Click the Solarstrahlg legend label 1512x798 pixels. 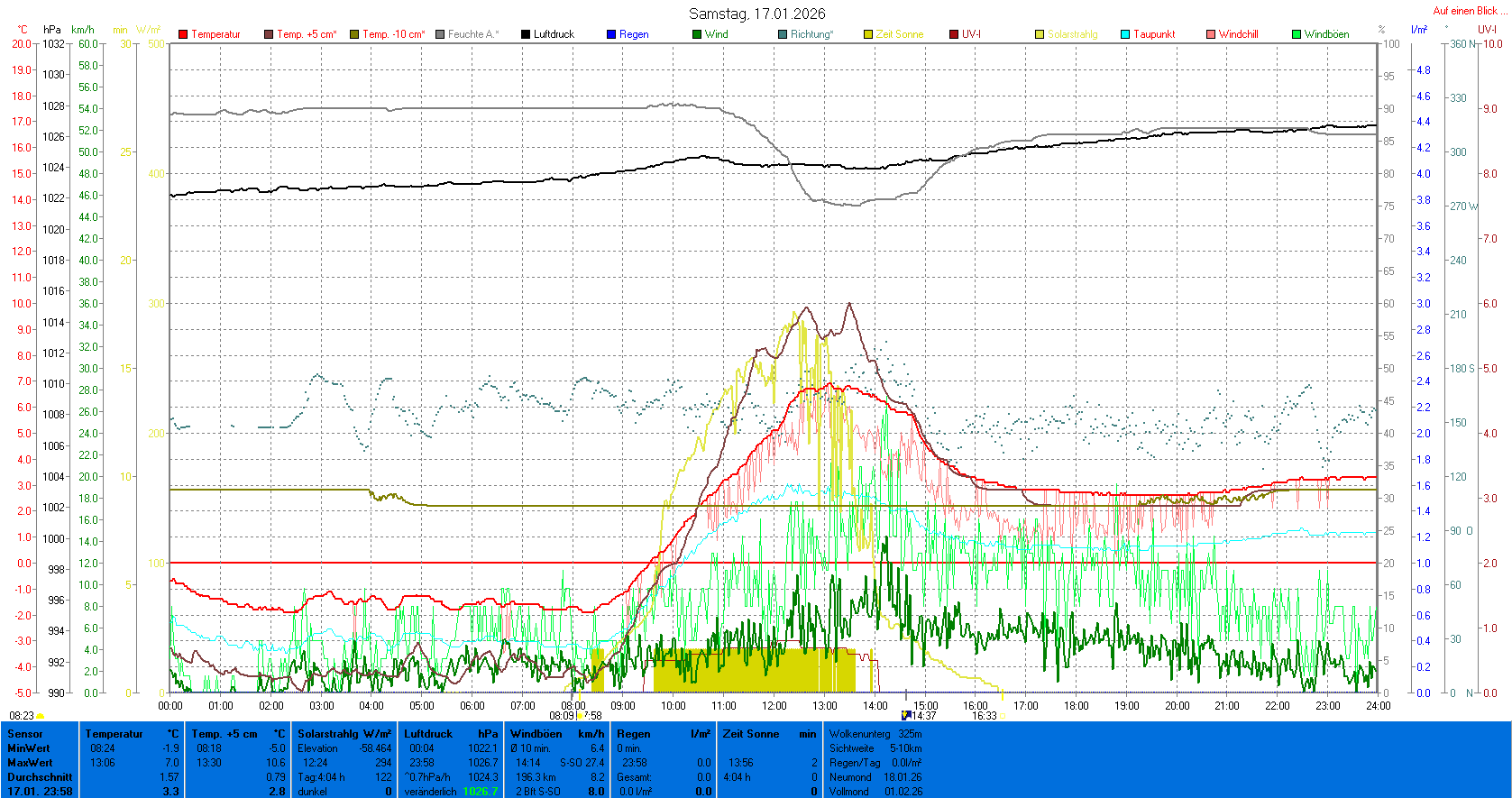(x=1072, y=34)
